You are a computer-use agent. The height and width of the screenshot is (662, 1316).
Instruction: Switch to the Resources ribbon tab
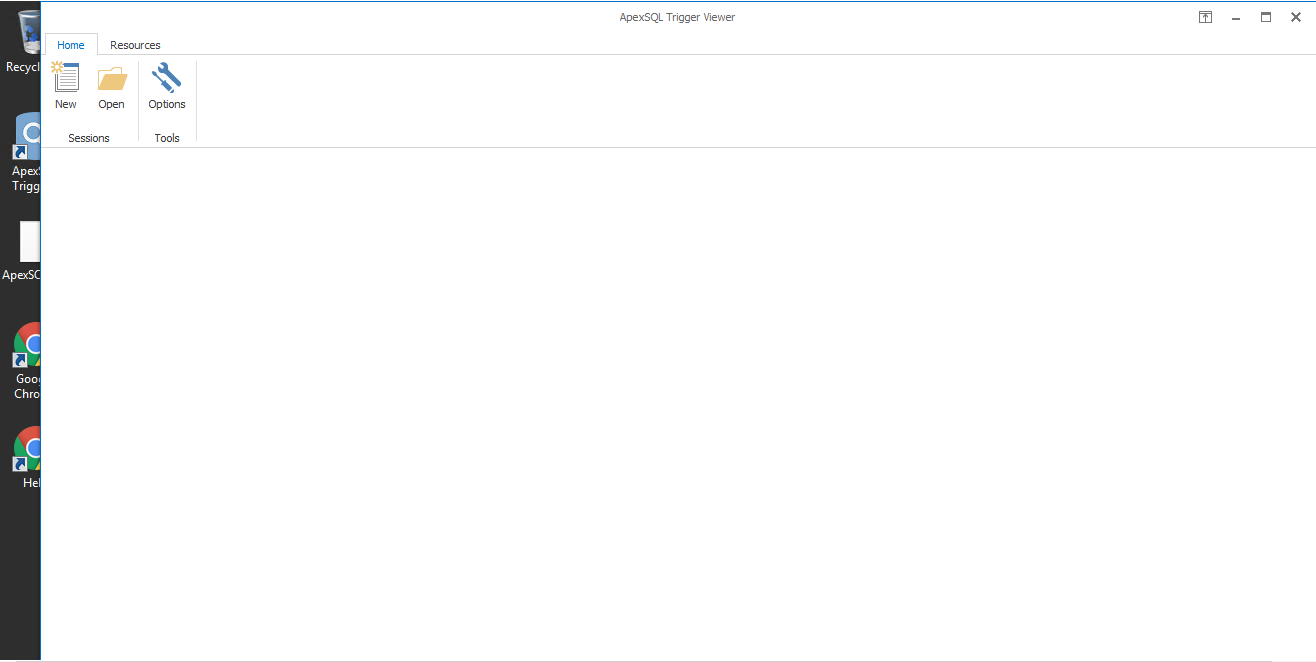[134, 45]
